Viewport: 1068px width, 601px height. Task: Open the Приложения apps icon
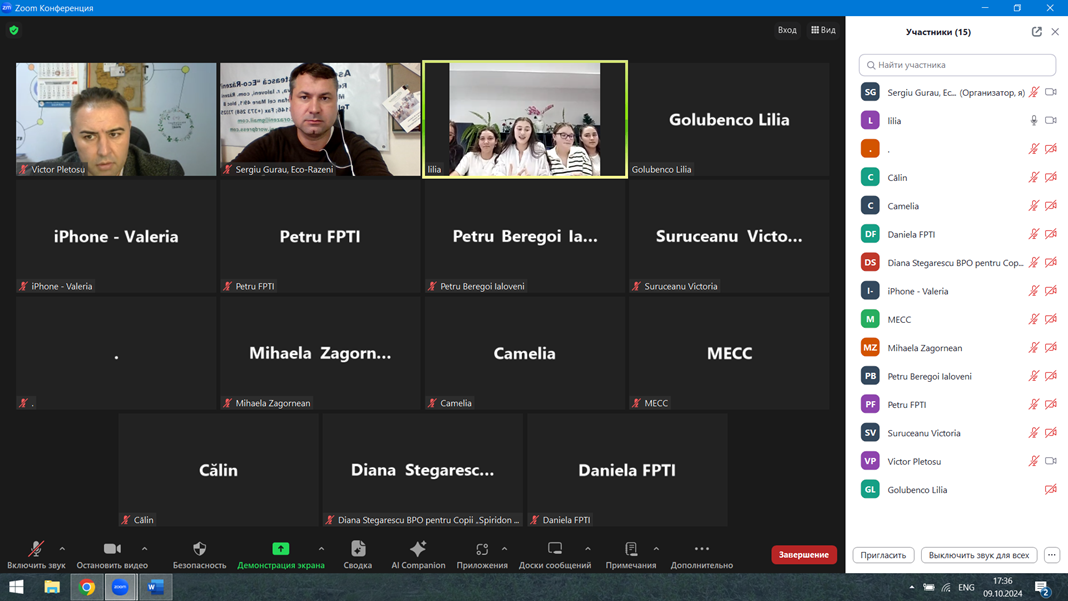[x=481, y=549]
